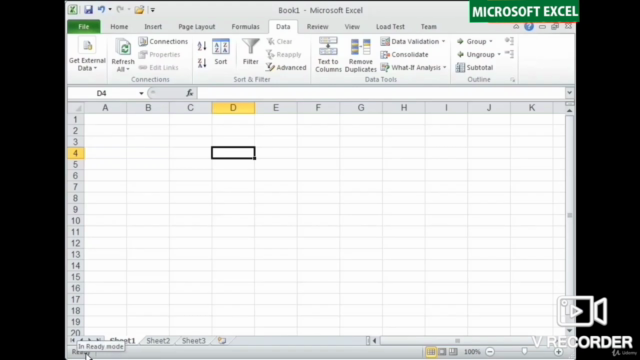The width and height of the screenshot is (640, 360).
Task: Click Properties in Connections group
Action: point(159,54)
